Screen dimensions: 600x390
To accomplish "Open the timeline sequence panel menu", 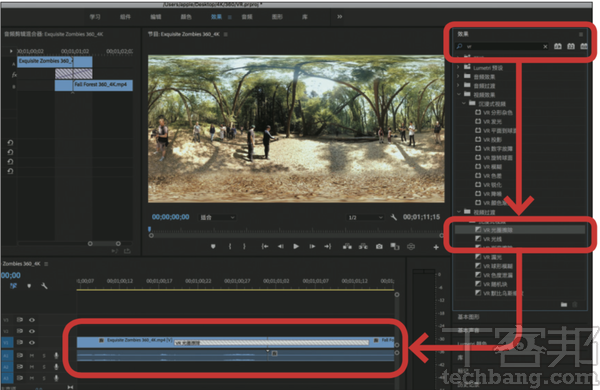I will tap(46, 264).
